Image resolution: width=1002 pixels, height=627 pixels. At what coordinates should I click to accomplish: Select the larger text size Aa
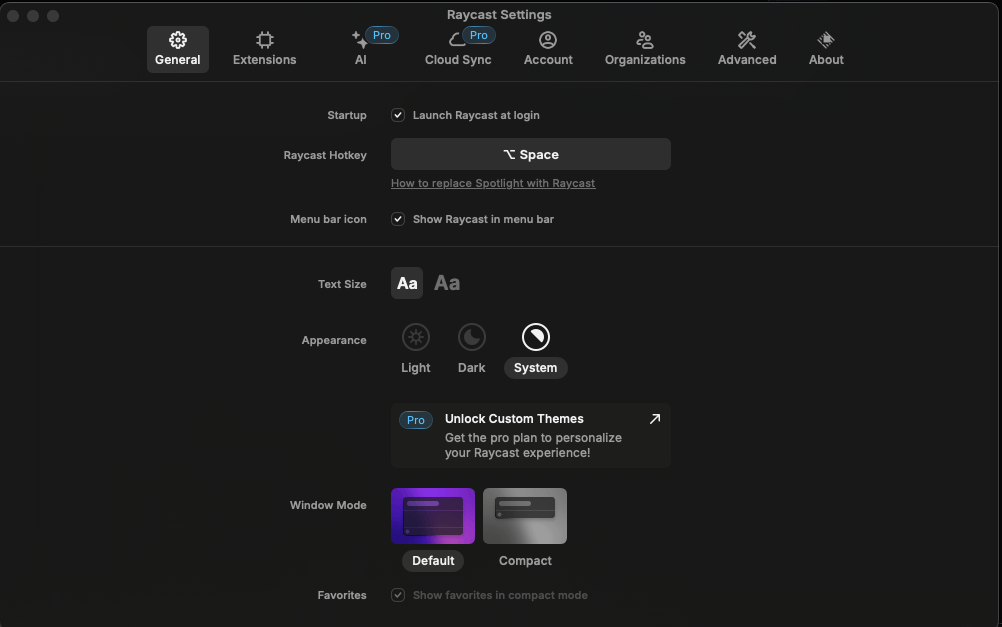[447, 283]
